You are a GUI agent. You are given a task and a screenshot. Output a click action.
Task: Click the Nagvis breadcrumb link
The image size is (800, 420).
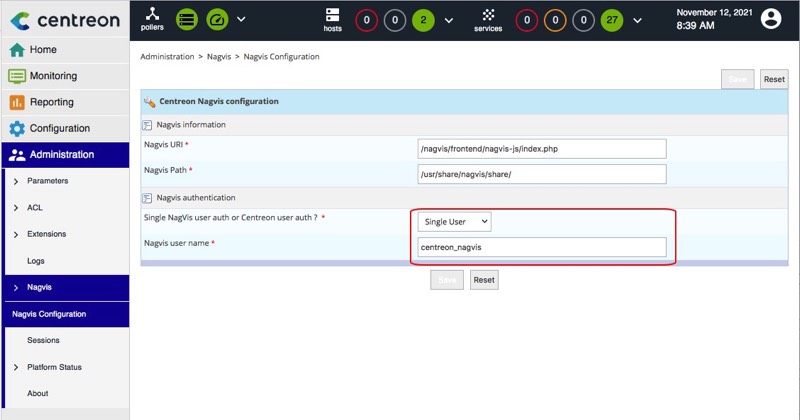[x=221, y=57]
